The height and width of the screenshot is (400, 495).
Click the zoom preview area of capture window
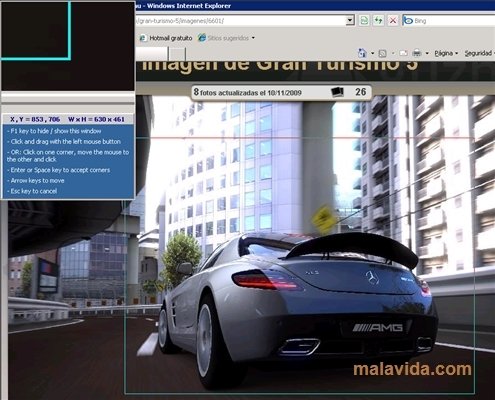coord(68,46)
